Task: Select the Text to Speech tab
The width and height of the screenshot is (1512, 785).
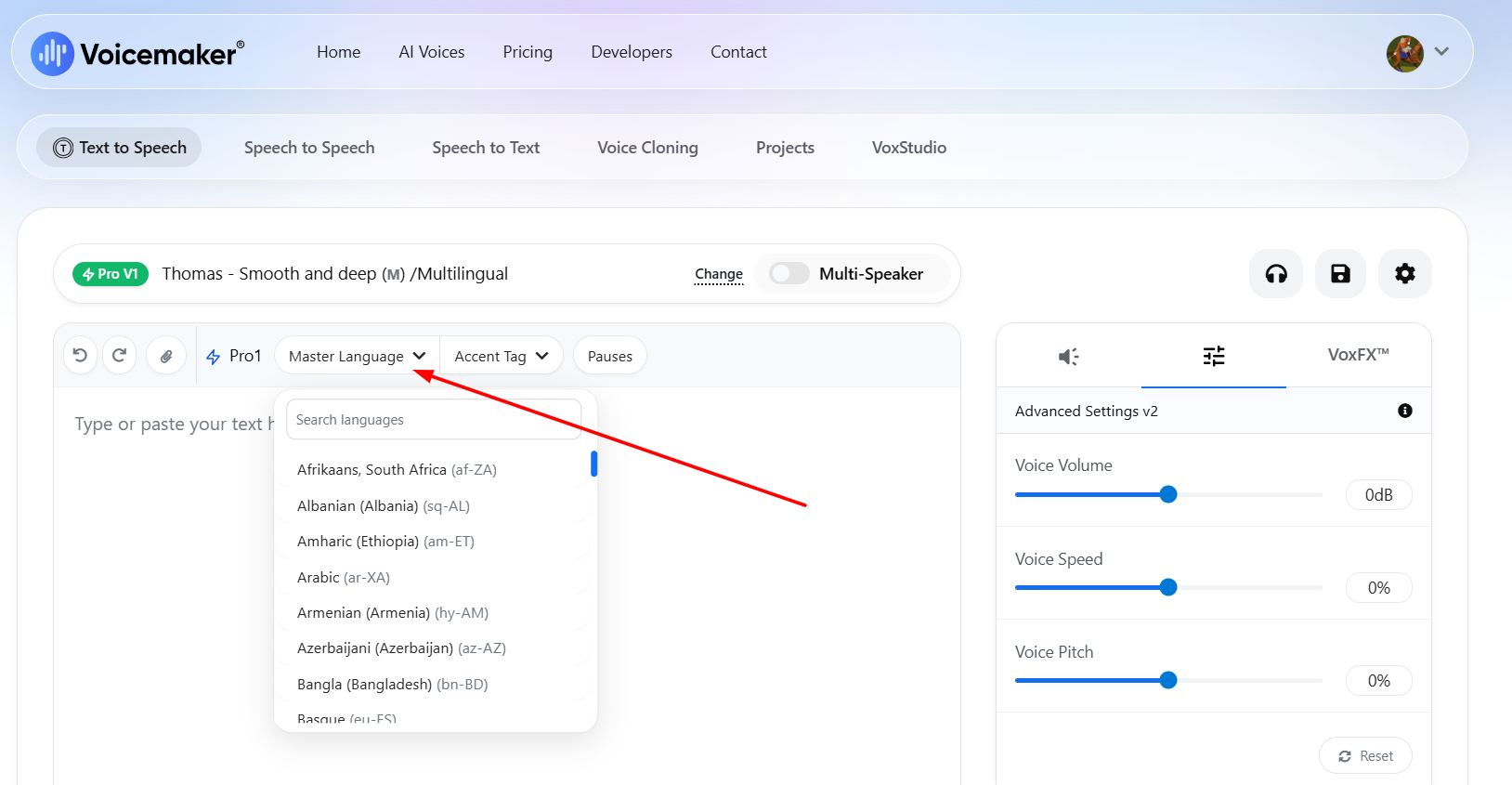Action: 119,148
